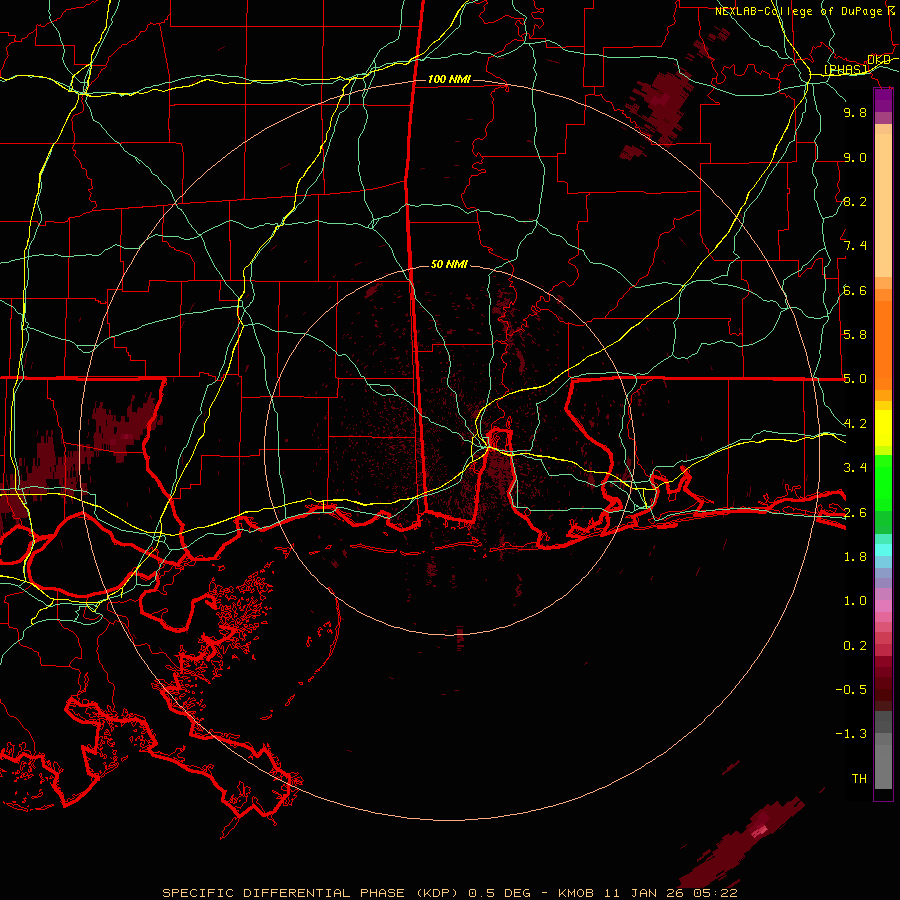Image resolution: width=900 pixels, height=900 pixels.
Task: Click the 1.8 value on the scale
Action: tap(855, 557)
